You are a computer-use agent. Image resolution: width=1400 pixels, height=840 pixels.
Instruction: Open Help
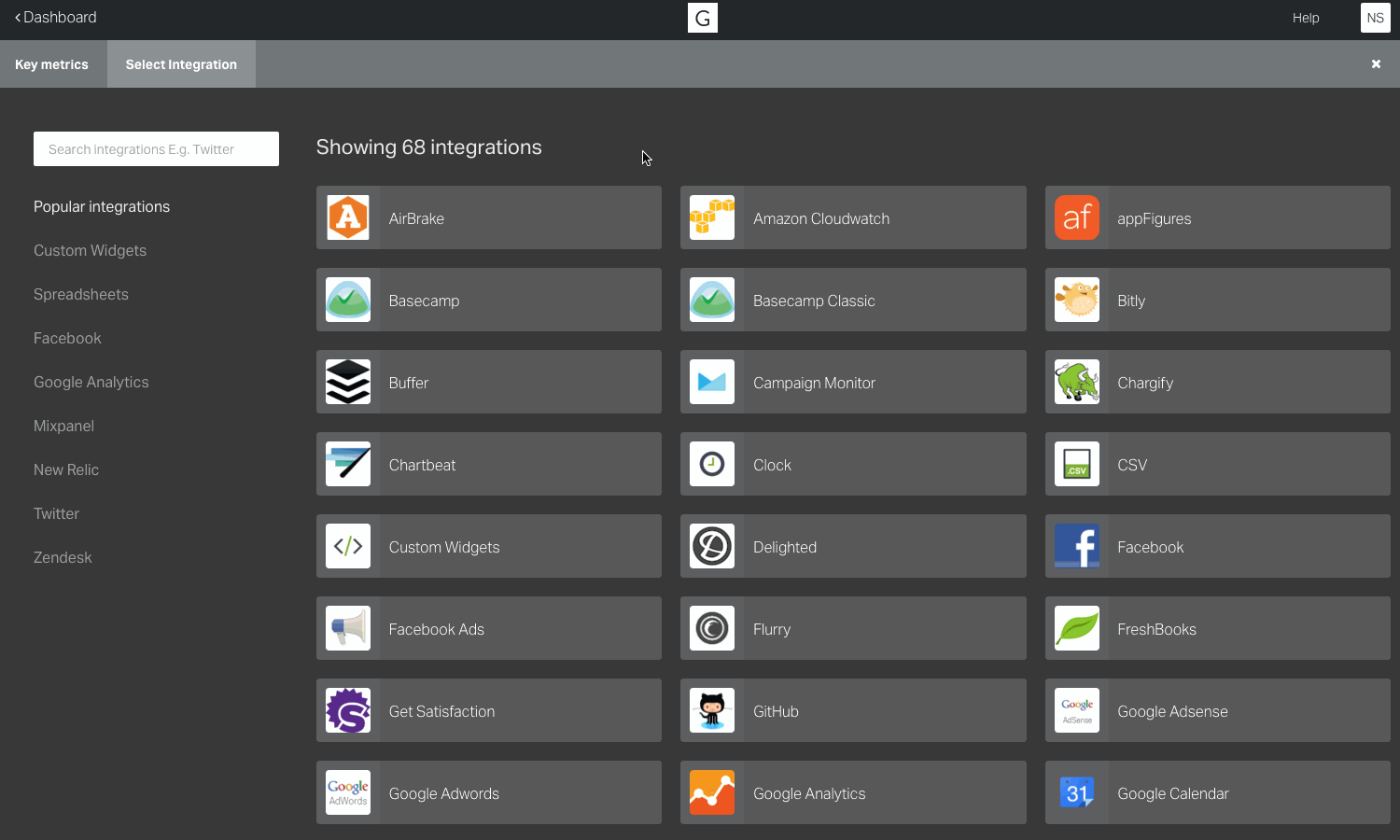(x=1306, y=18)
